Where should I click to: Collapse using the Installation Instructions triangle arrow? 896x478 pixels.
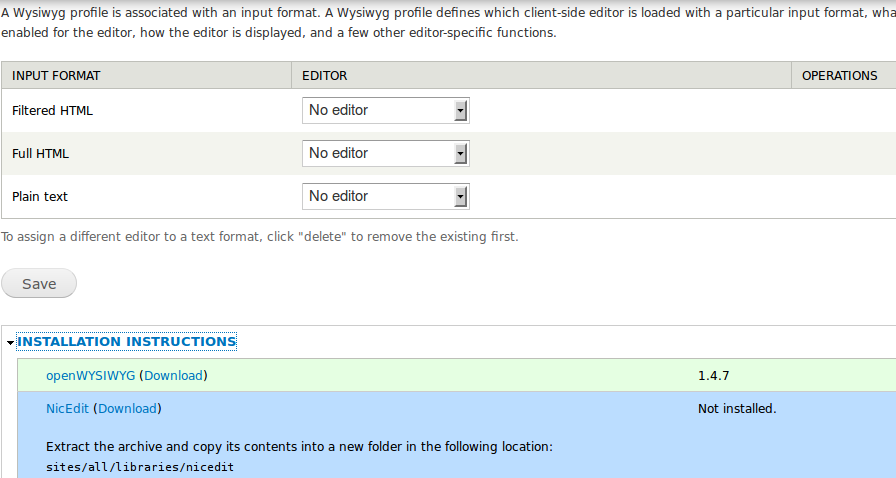[x=10, y=343]
